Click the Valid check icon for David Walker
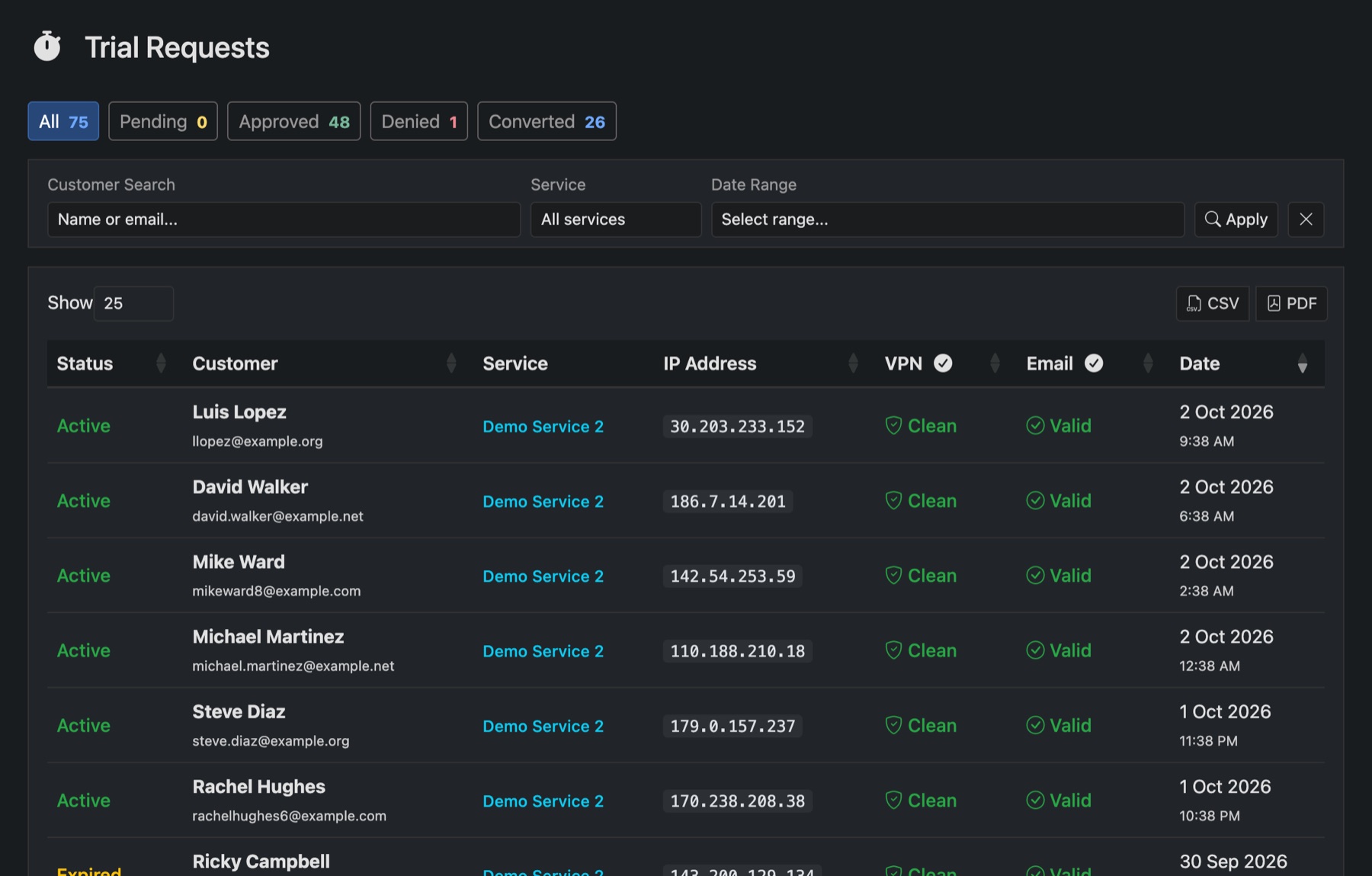This screenshot has width=1372, height=876. click(1035, 500)
